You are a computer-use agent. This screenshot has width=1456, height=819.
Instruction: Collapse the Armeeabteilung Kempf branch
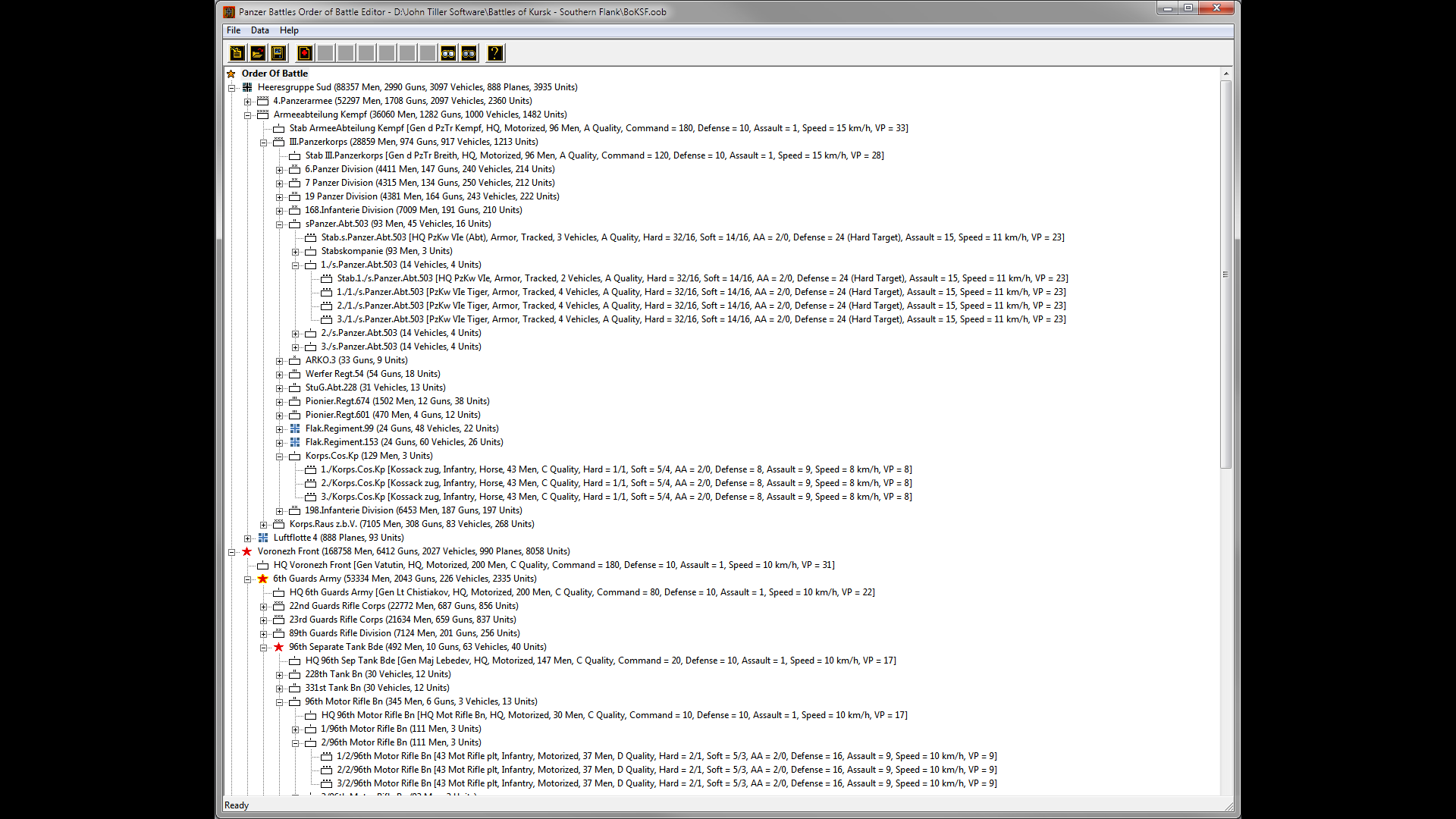point(248,115)
